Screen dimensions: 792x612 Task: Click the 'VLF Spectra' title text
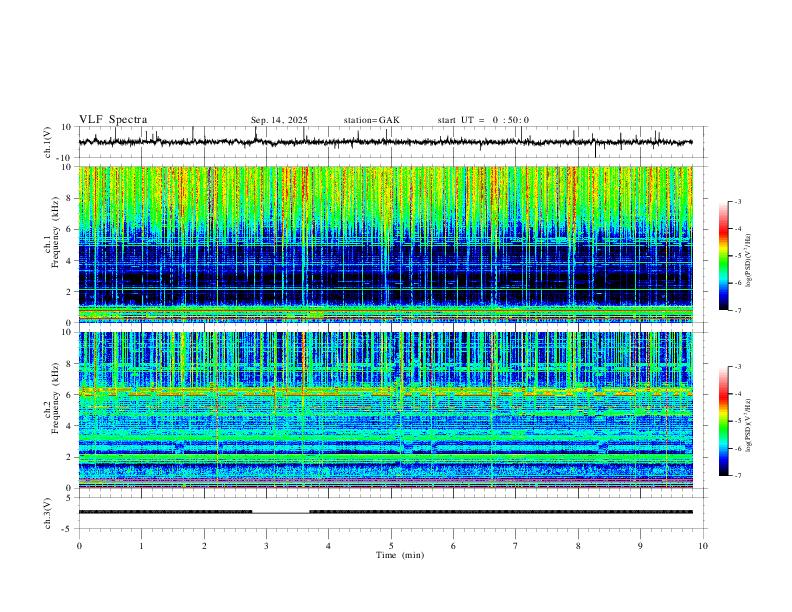[x=113, y=120]
